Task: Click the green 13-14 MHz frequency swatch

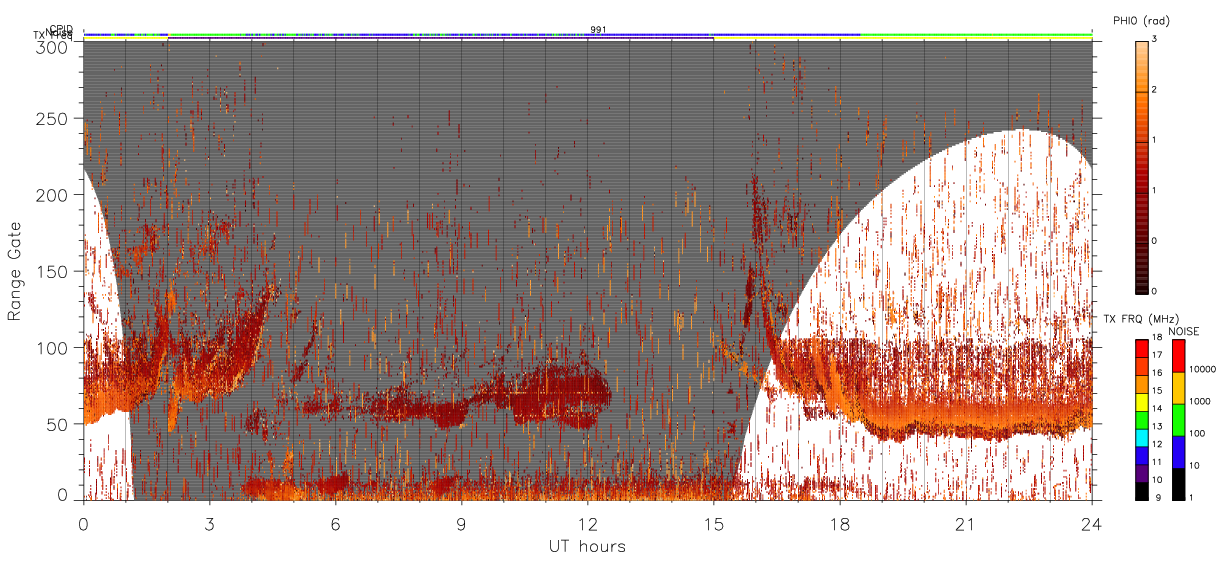Action: click(1141, 420)
